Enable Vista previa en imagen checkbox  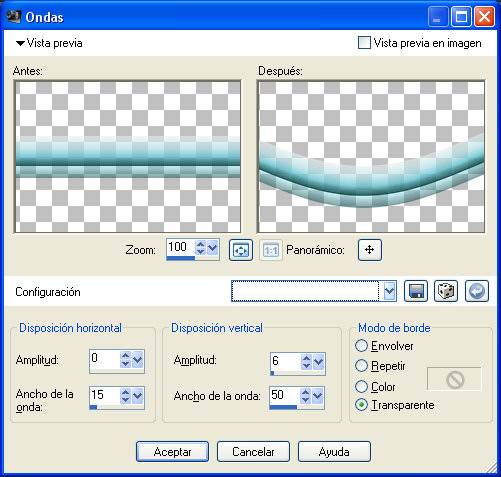pyautogui.click(x=364, y=43)
